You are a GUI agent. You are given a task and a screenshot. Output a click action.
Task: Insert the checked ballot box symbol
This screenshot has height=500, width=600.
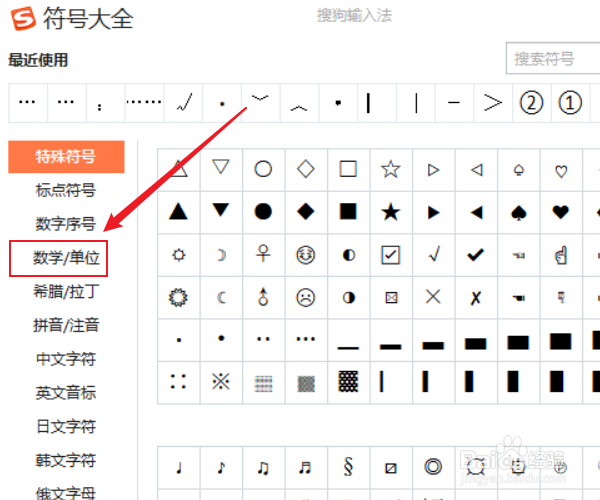391,255
